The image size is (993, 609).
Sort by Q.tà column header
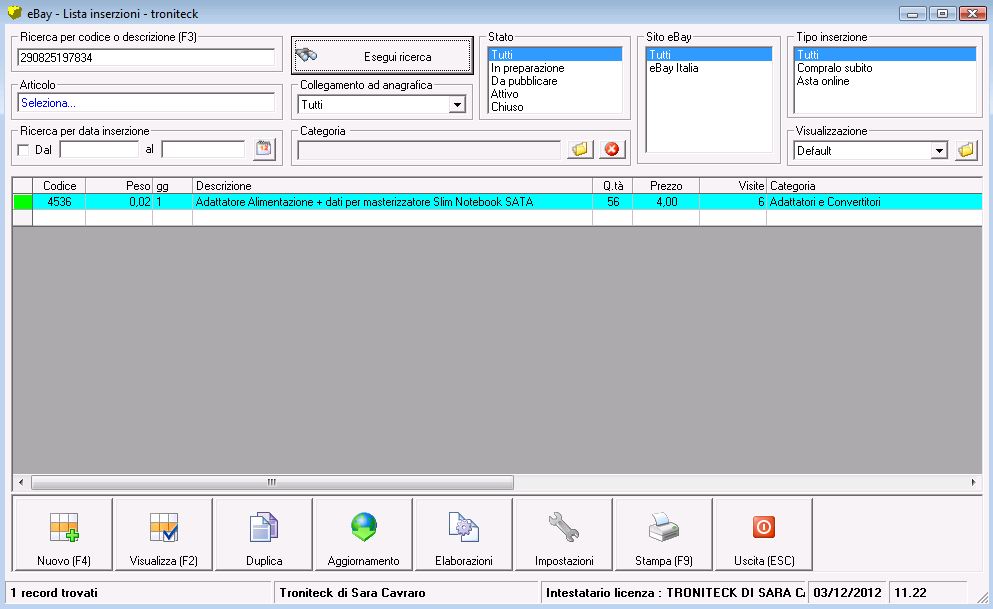[612, 185]
